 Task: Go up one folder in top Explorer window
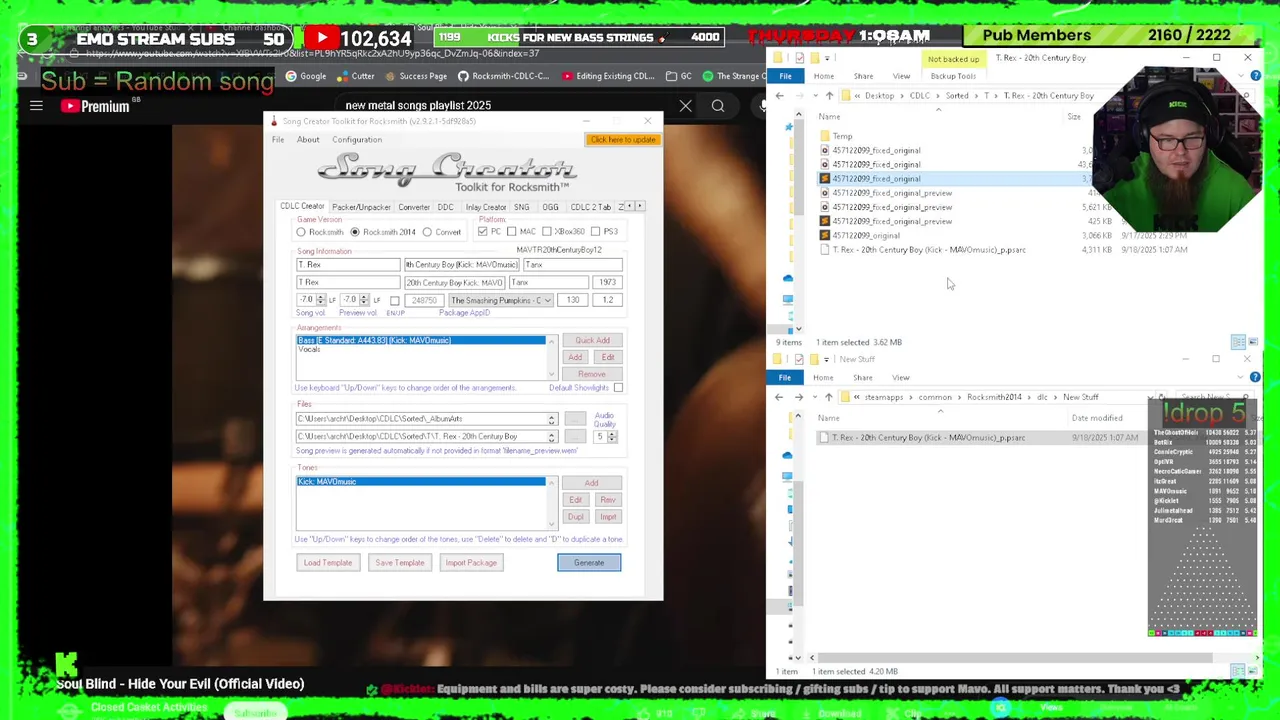coord(829,96)
